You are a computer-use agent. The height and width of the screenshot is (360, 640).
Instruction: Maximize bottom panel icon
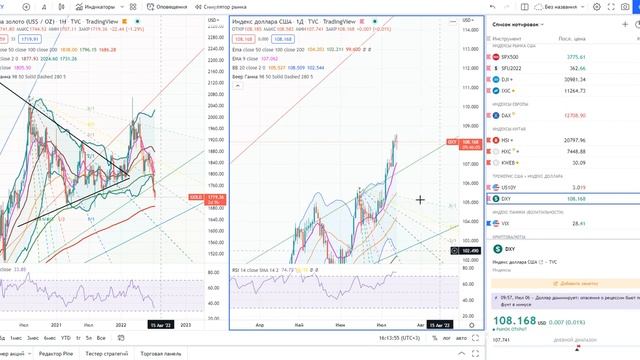[475, 353]
